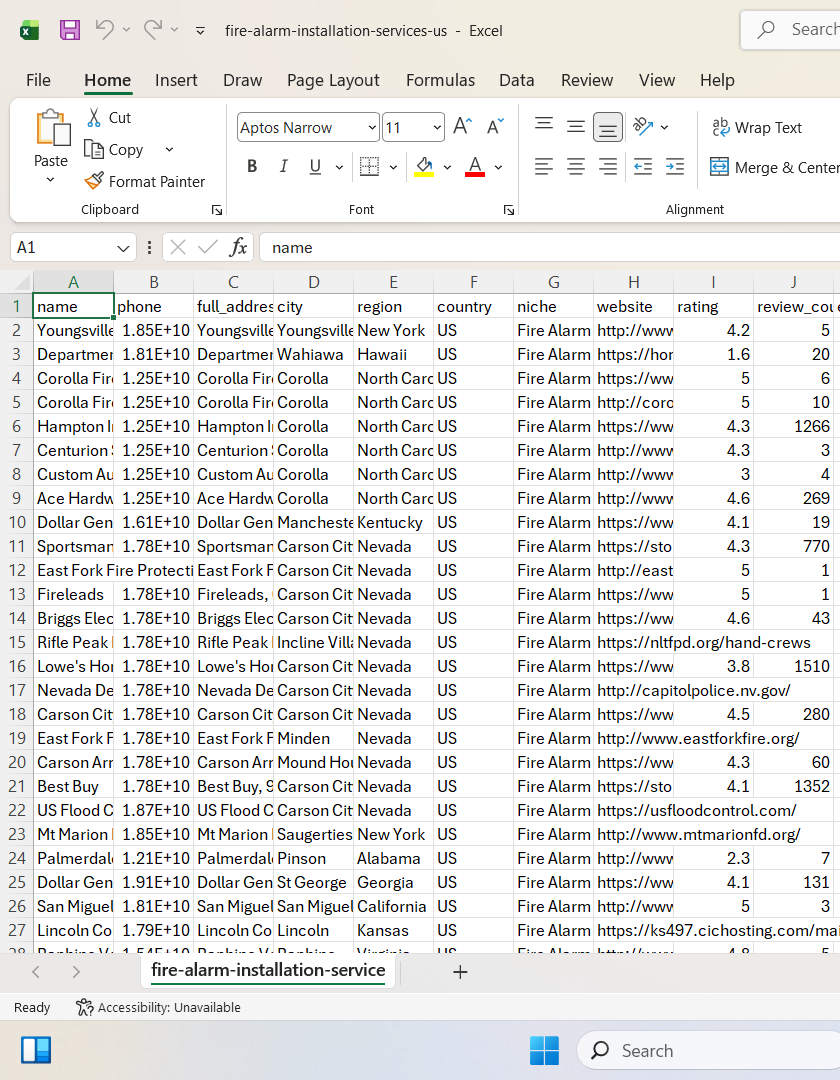
Task: Increase the font size
Action: coord(463,127)
